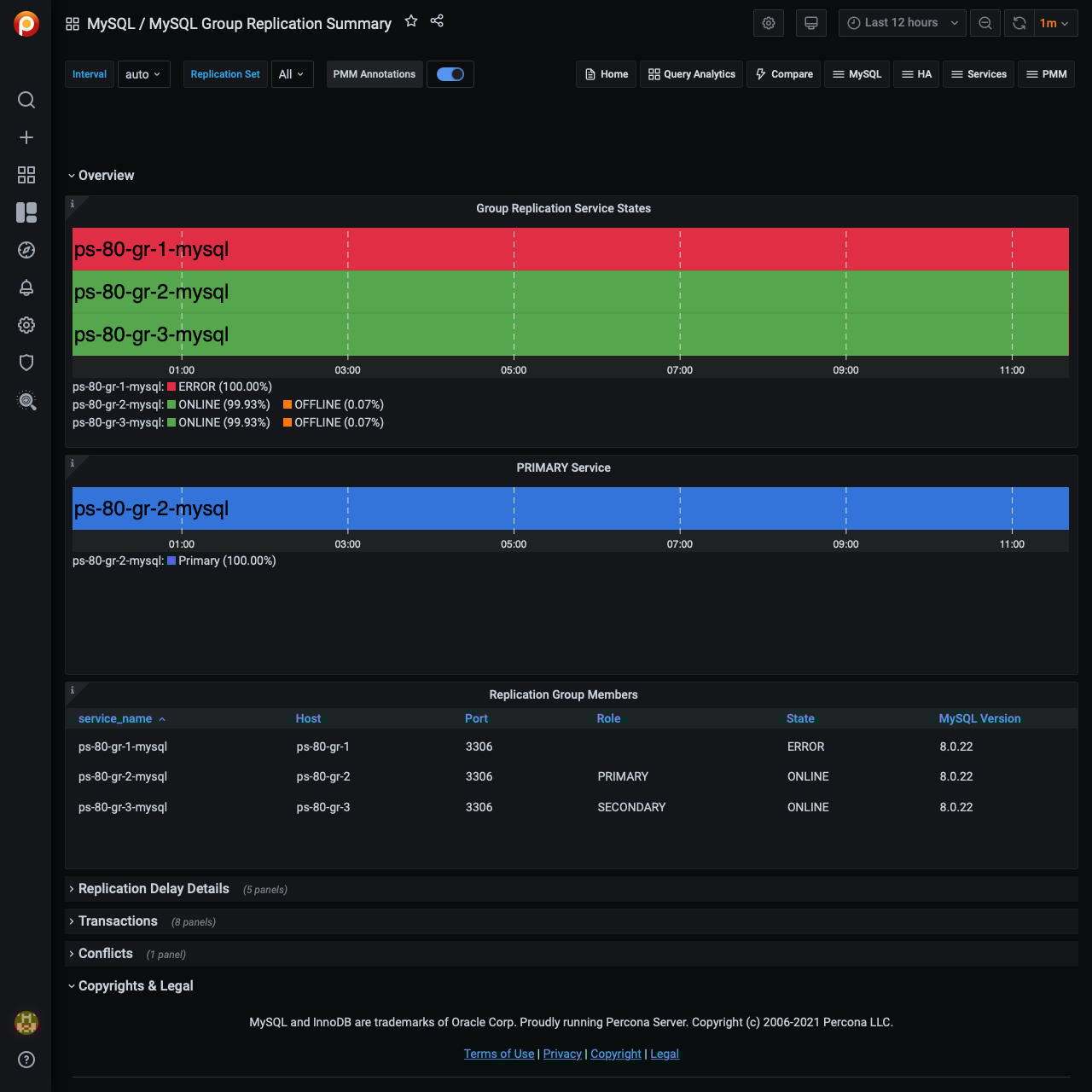Click the zoom out time range icon
The image size is (1092, 1092).
(x=985, y=23)
